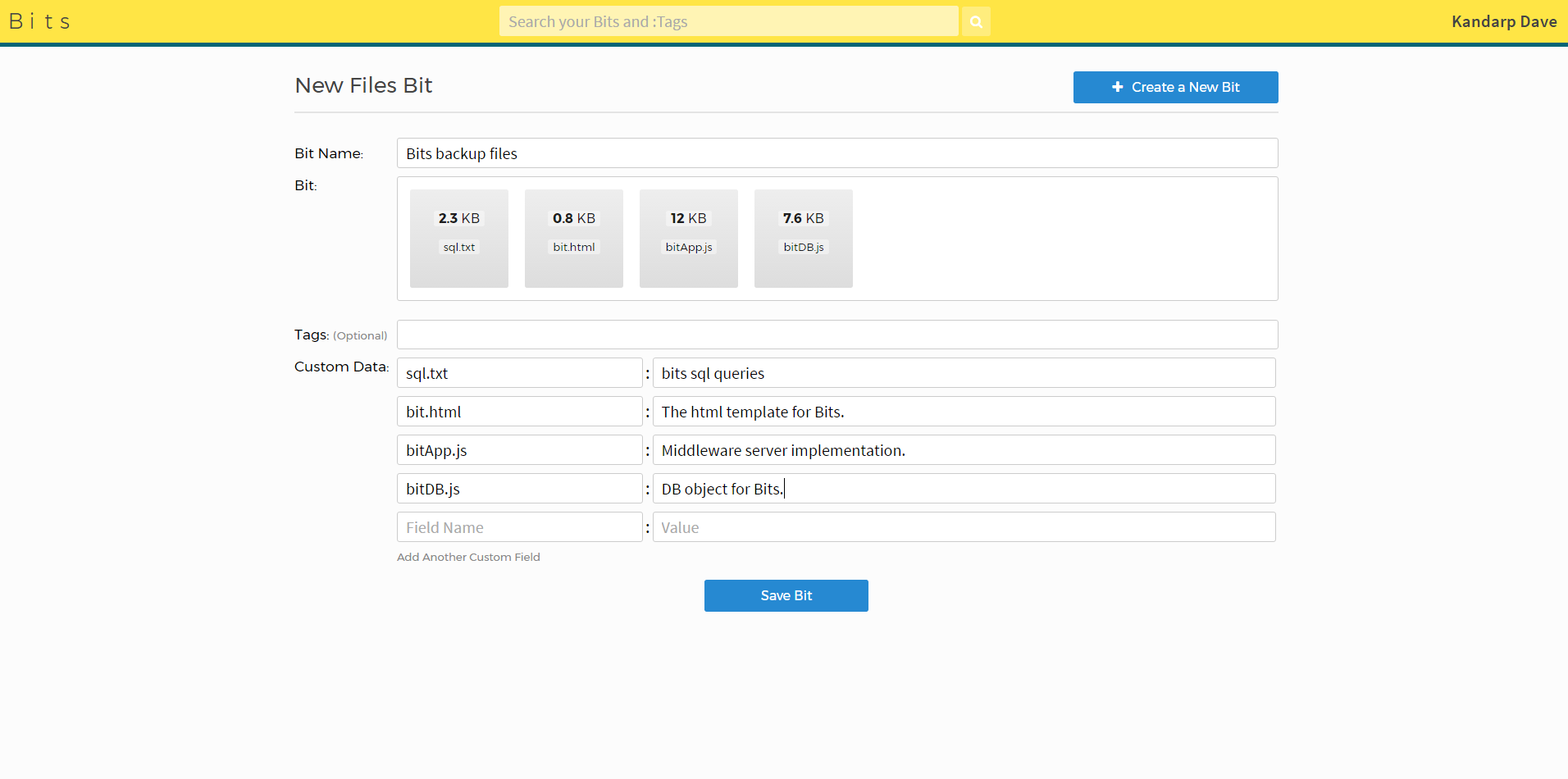The width and height of the screenshot is (1568, 779).
Task: Open the Kandarp Dave user menu
Action: tap(1504, 21)
